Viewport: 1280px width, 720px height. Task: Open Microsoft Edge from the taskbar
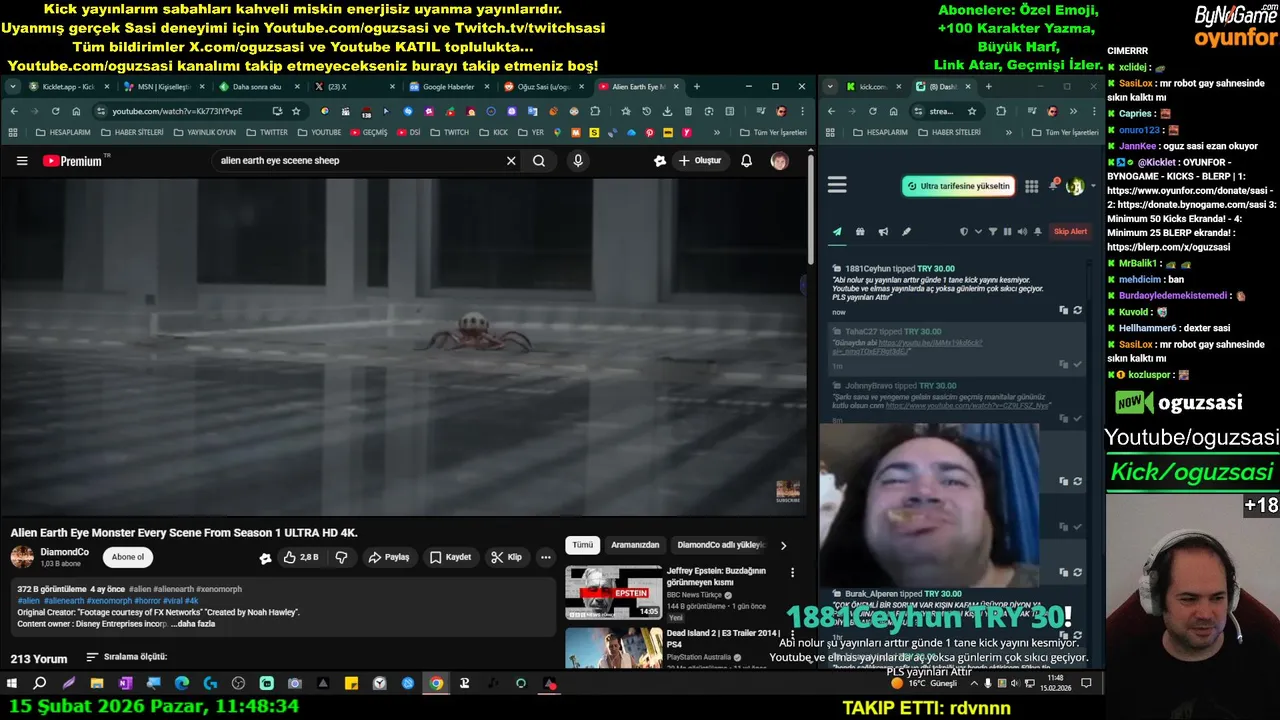pyautogui.click(x=182, y=683)
